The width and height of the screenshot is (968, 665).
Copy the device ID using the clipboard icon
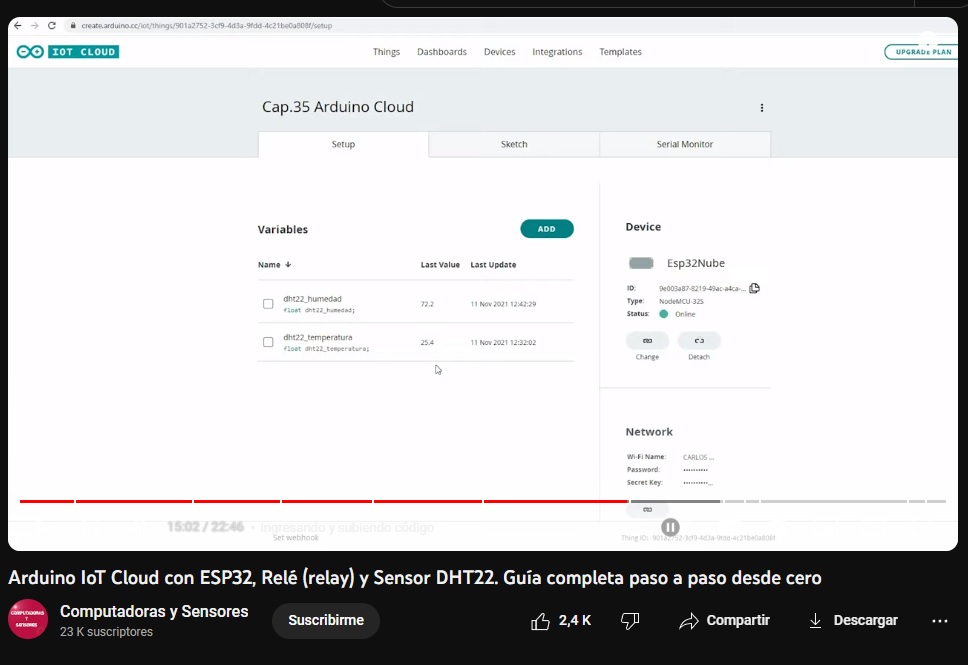click(754, 287)
